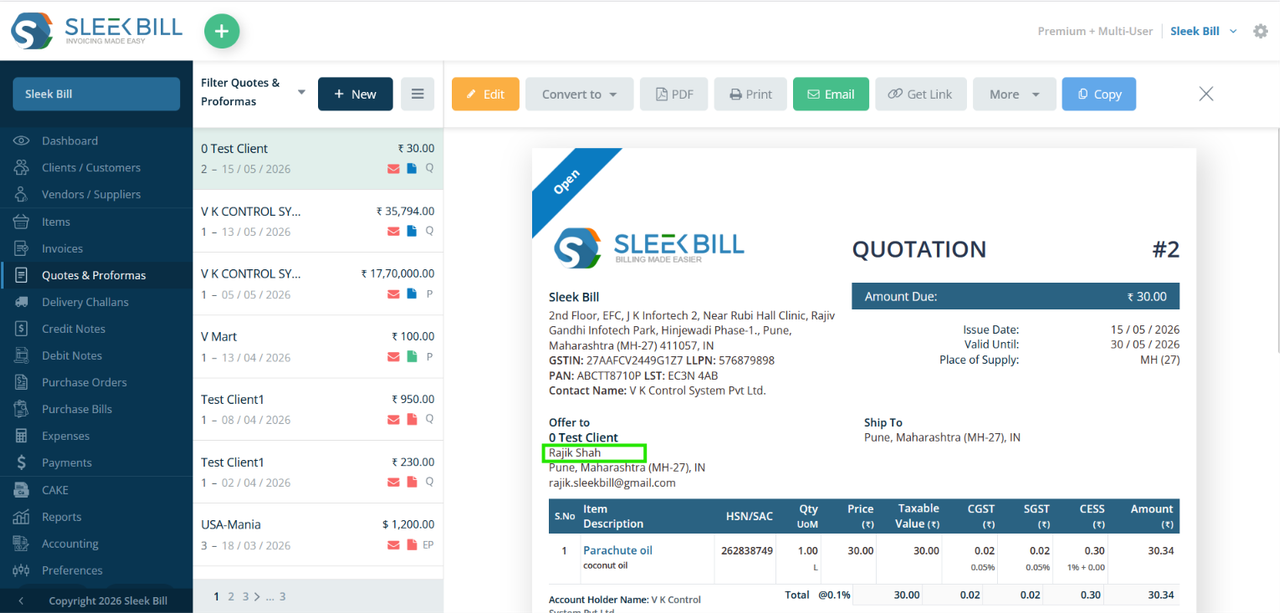Click envelope icon on V Mart row

[x=394, y=357]
